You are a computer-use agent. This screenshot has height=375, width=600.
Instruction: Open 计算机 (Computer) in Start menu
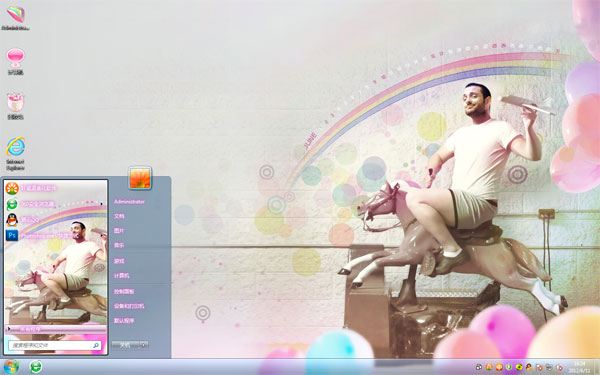(122, 276)
